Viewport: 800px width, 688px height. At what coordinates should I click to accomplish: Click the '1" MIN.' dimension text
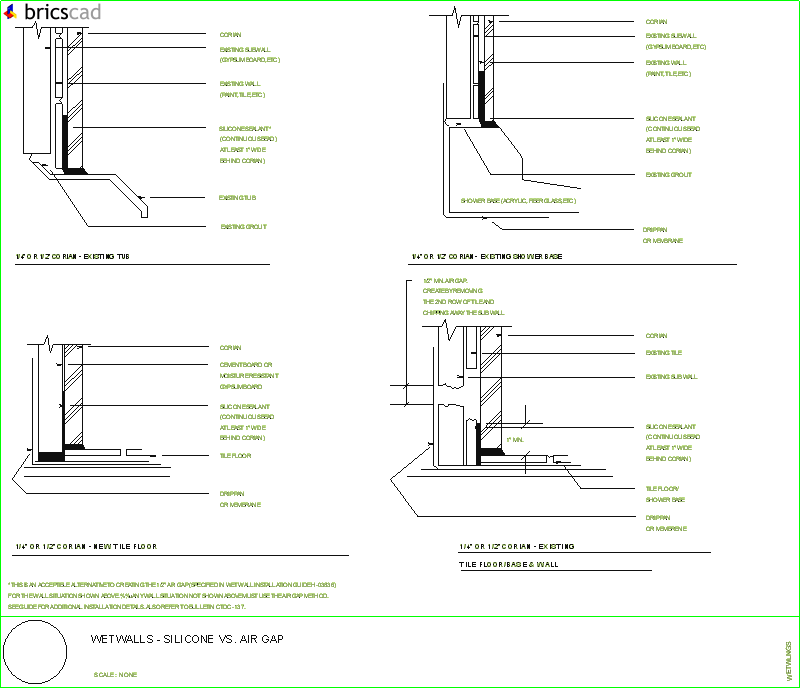(x=515, y=440)
